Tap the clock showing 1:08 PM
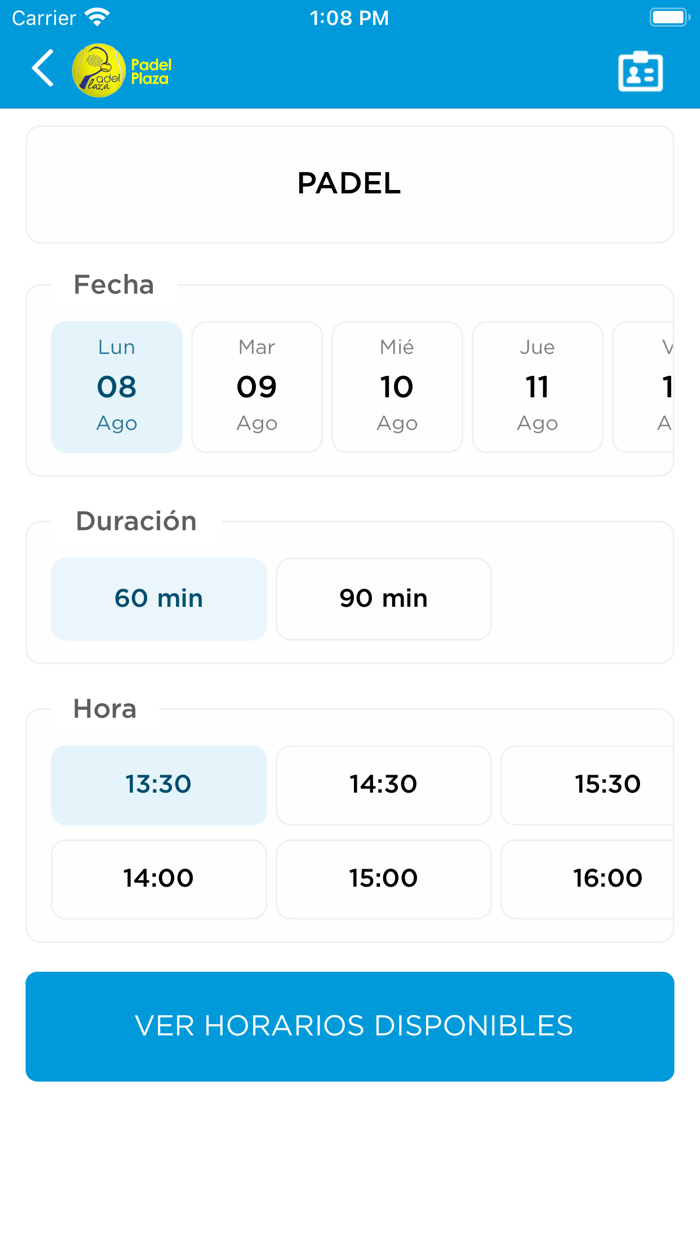The width and height of the screenshot is (700, 1244). [x=349, y=17]
